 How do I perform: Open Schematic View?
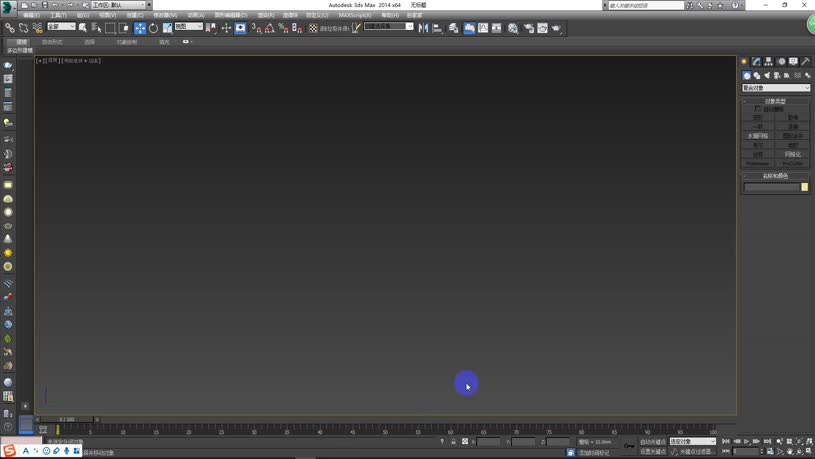pyautogui.click(x=496, y=28)
